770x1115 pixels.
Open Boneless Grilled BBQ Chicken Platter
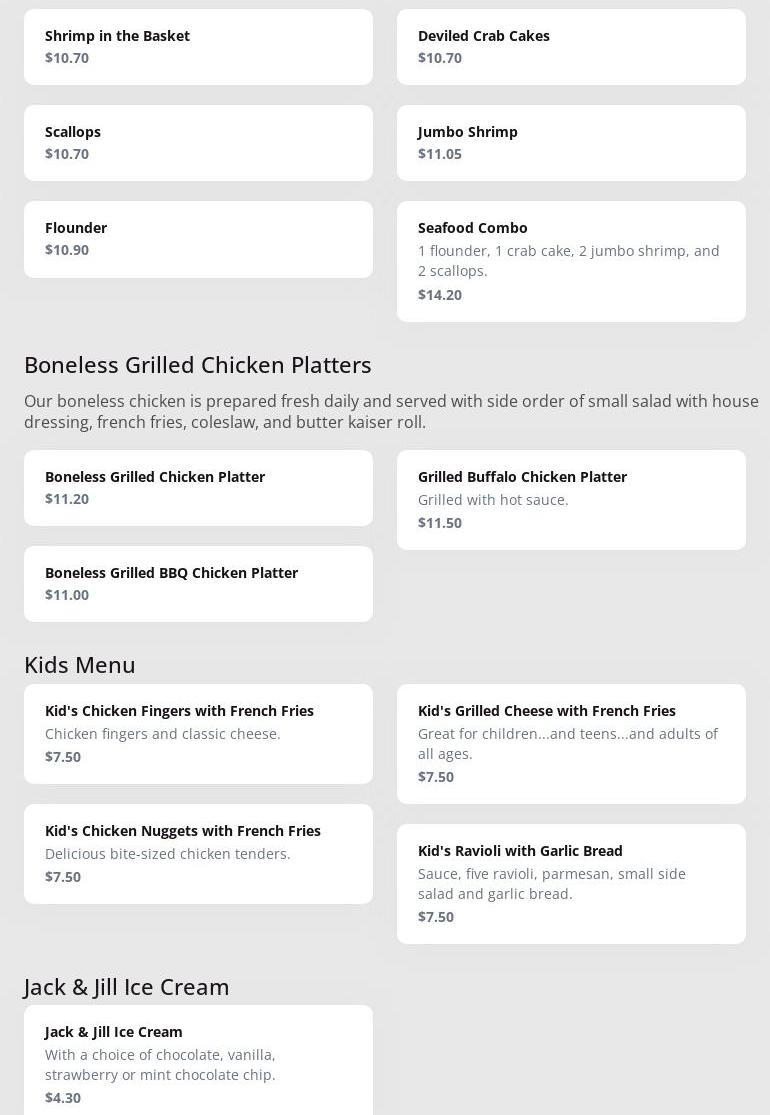pyautogui.click(x=198, y=583)
